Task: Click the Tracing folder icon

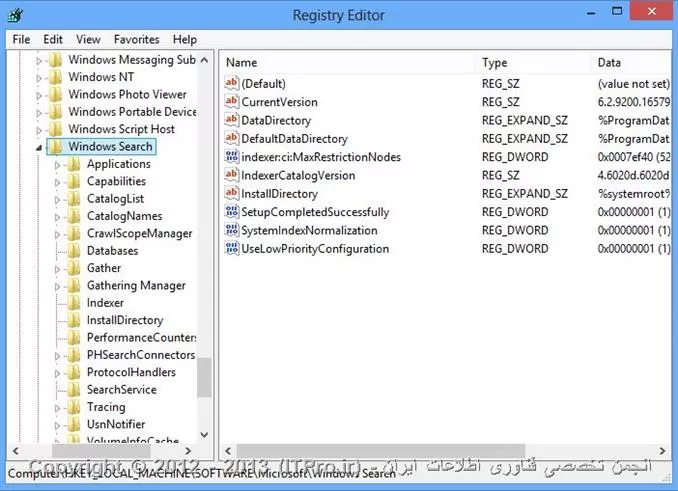Action: (x=74, y=407)
